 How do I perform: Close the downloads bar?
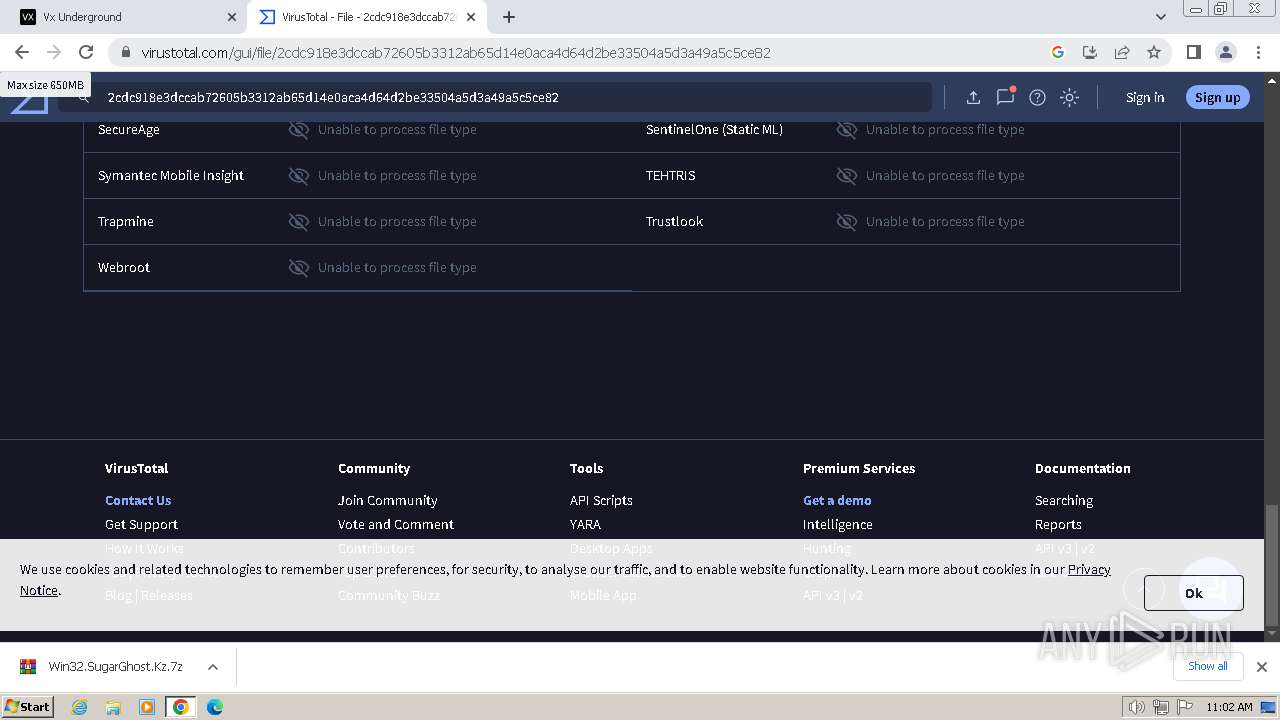(1261, 667)
